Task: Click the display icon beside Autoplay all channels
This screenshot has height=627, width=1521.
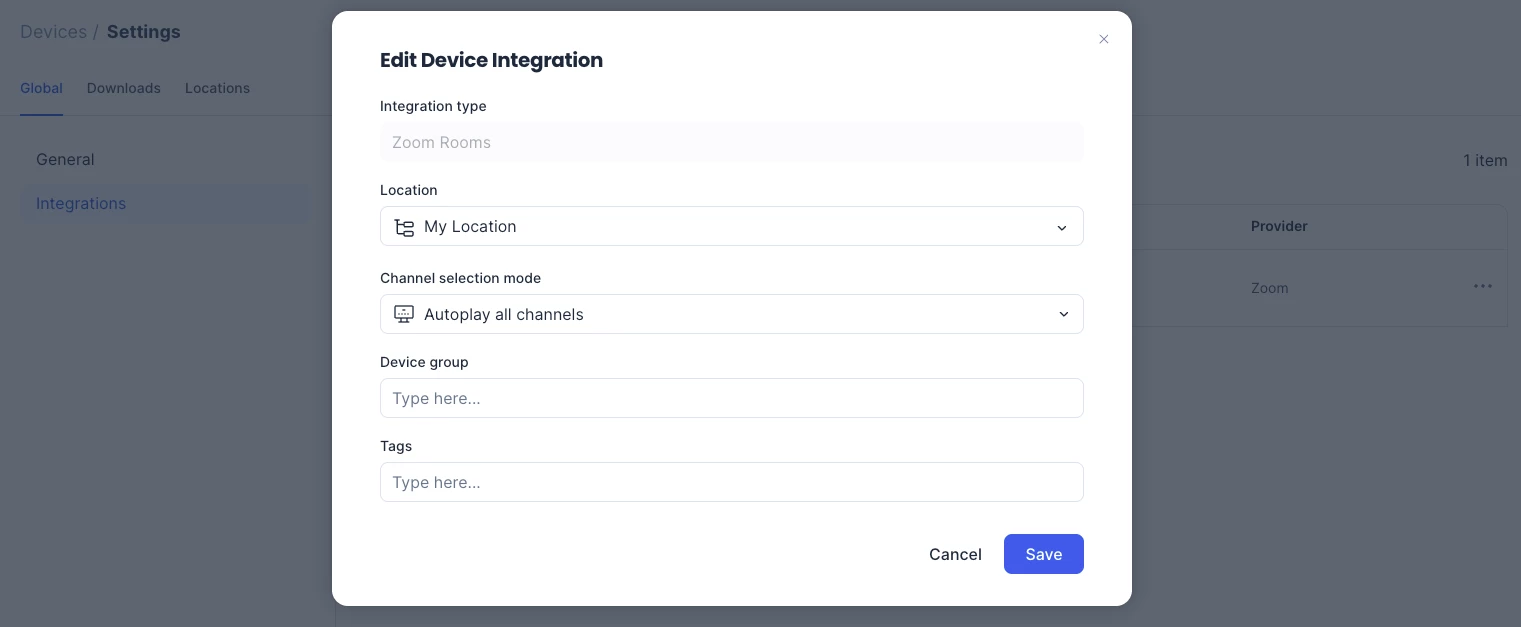Action: 404,314
